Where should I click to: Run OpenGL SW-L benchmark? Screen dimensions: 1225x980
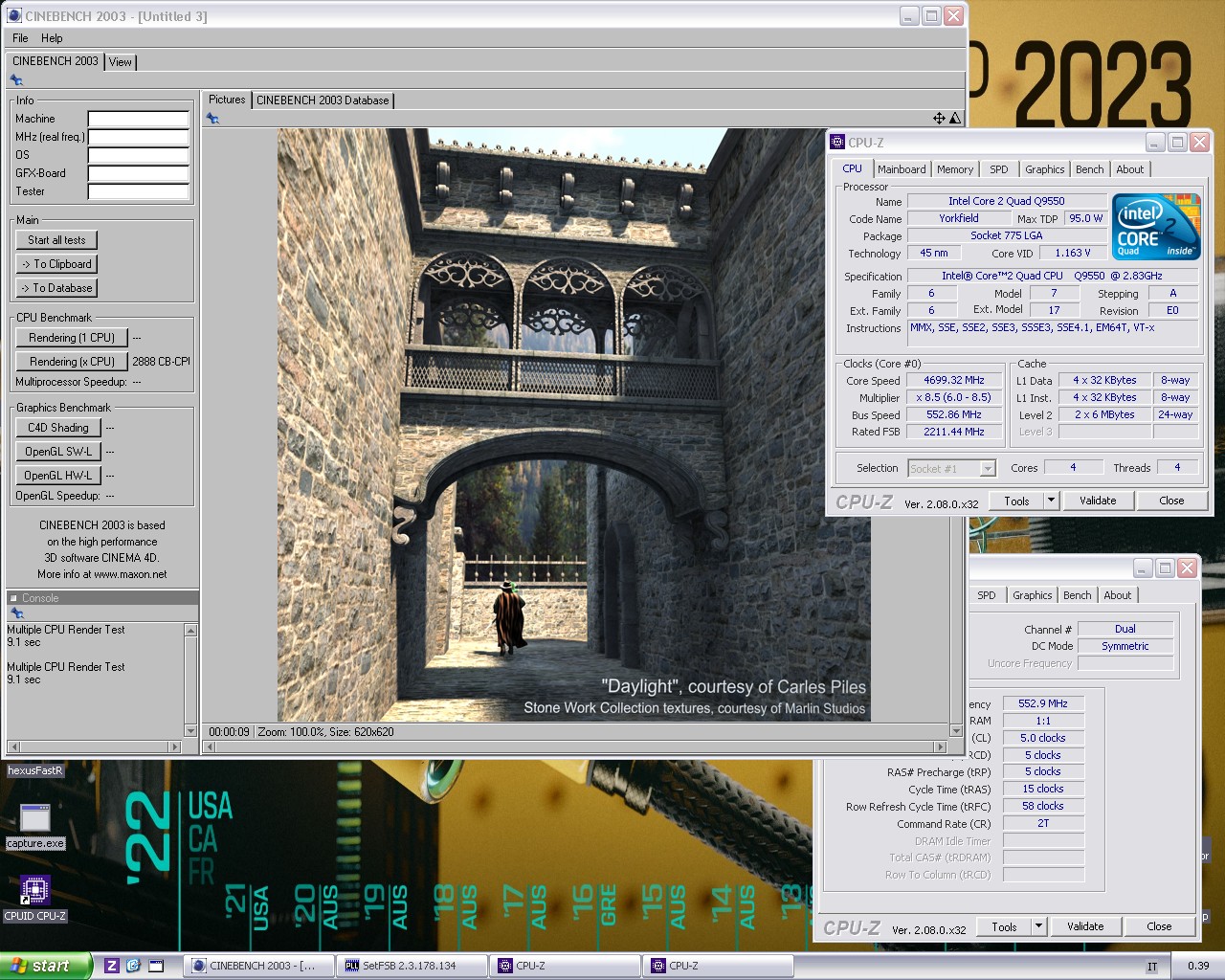[x=58, y=452]
